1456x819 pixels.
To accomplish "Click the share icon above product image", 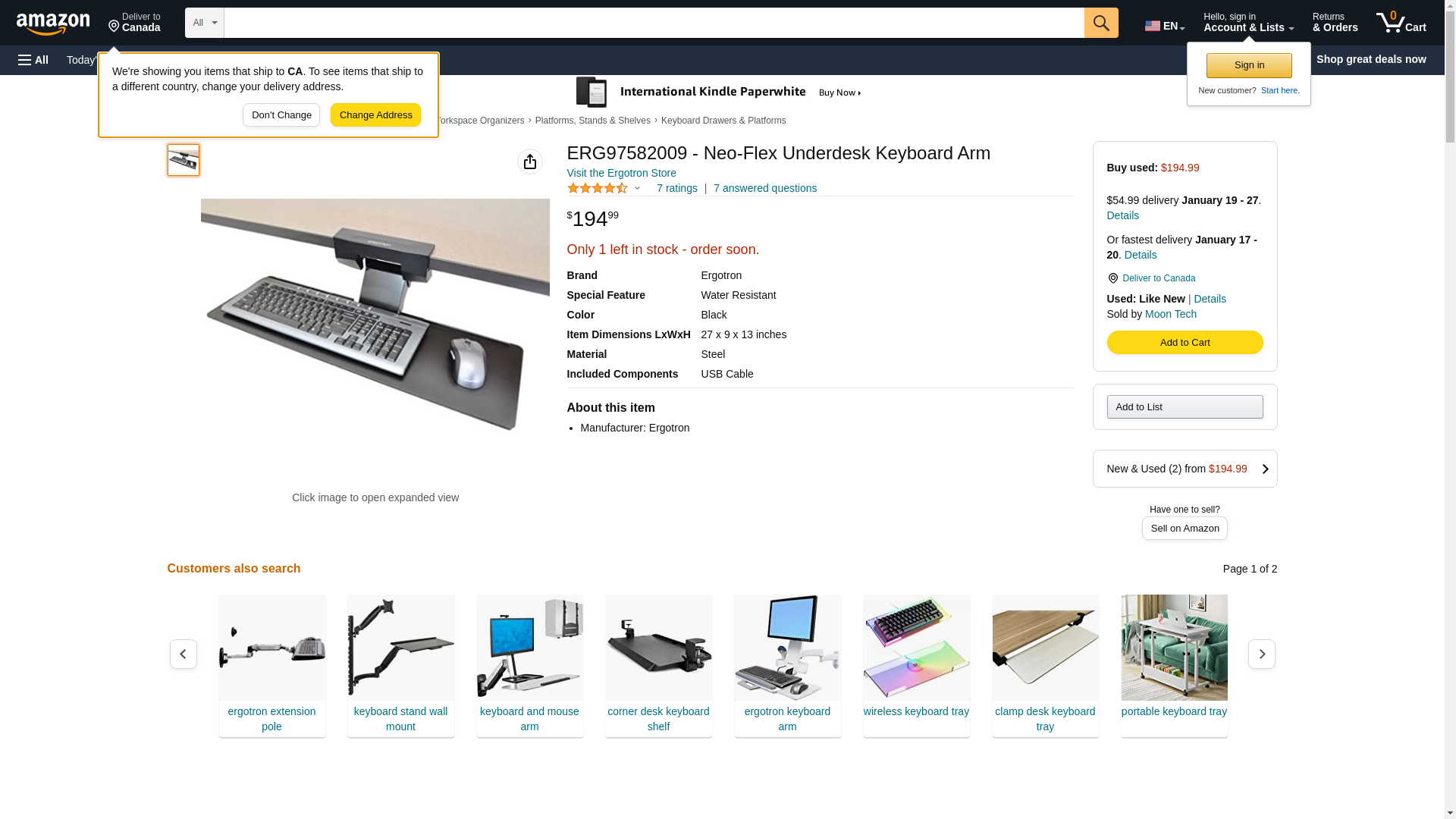I will coord(530,162).
